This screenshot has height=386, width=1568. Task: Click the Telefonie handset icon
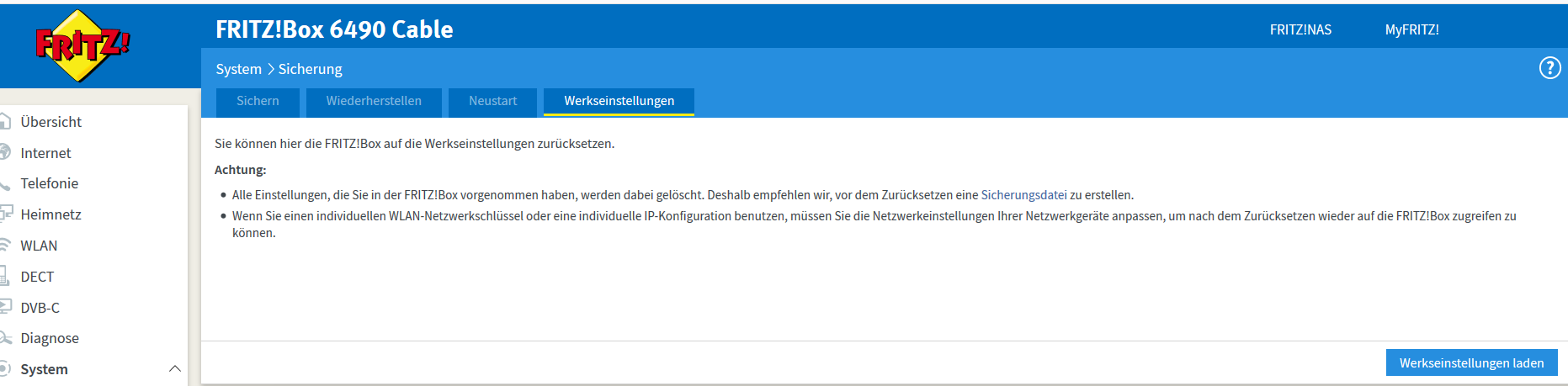4,183
